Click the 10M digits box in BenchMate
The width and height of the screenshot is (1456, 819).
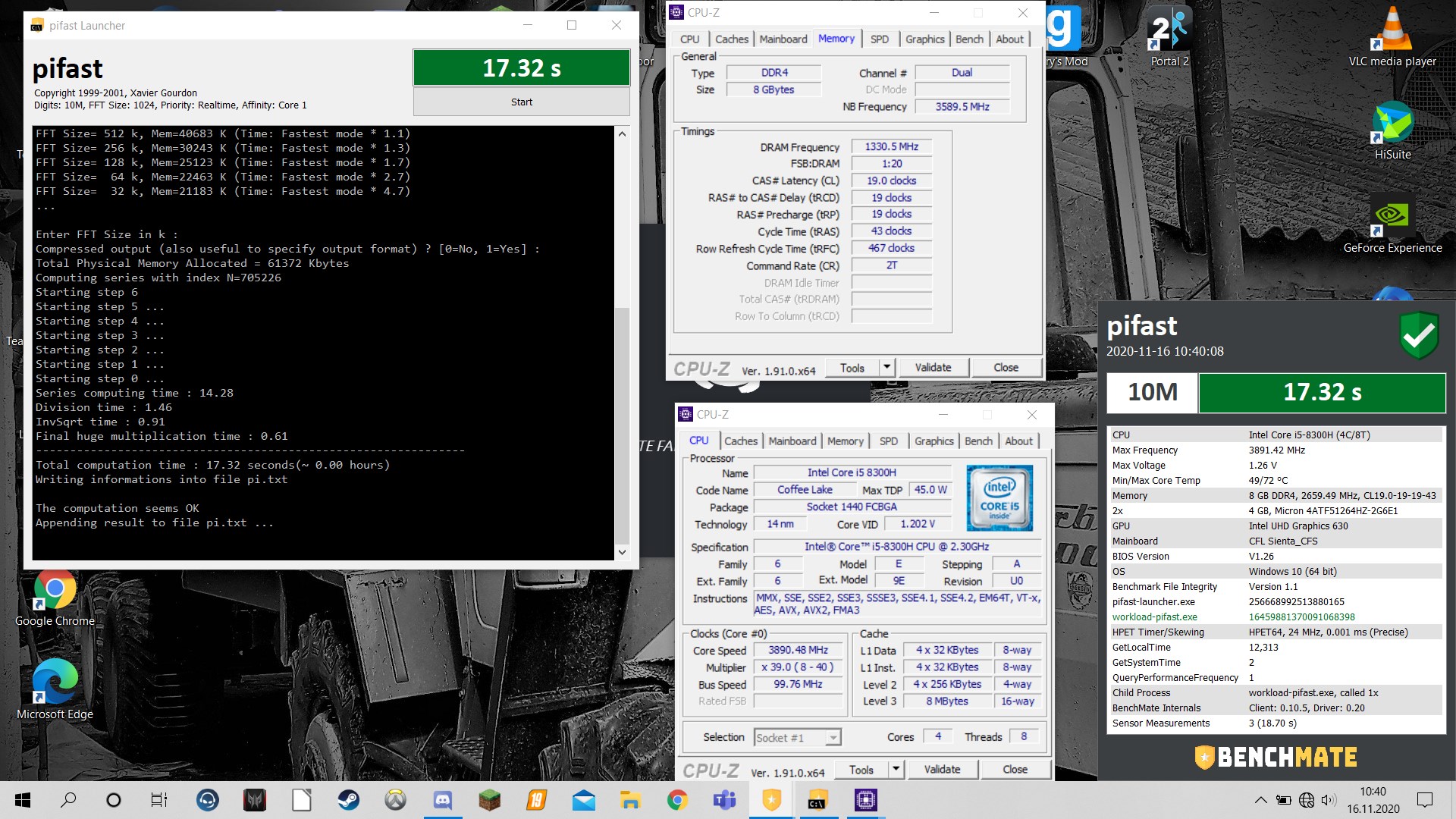coord(1152,392)
